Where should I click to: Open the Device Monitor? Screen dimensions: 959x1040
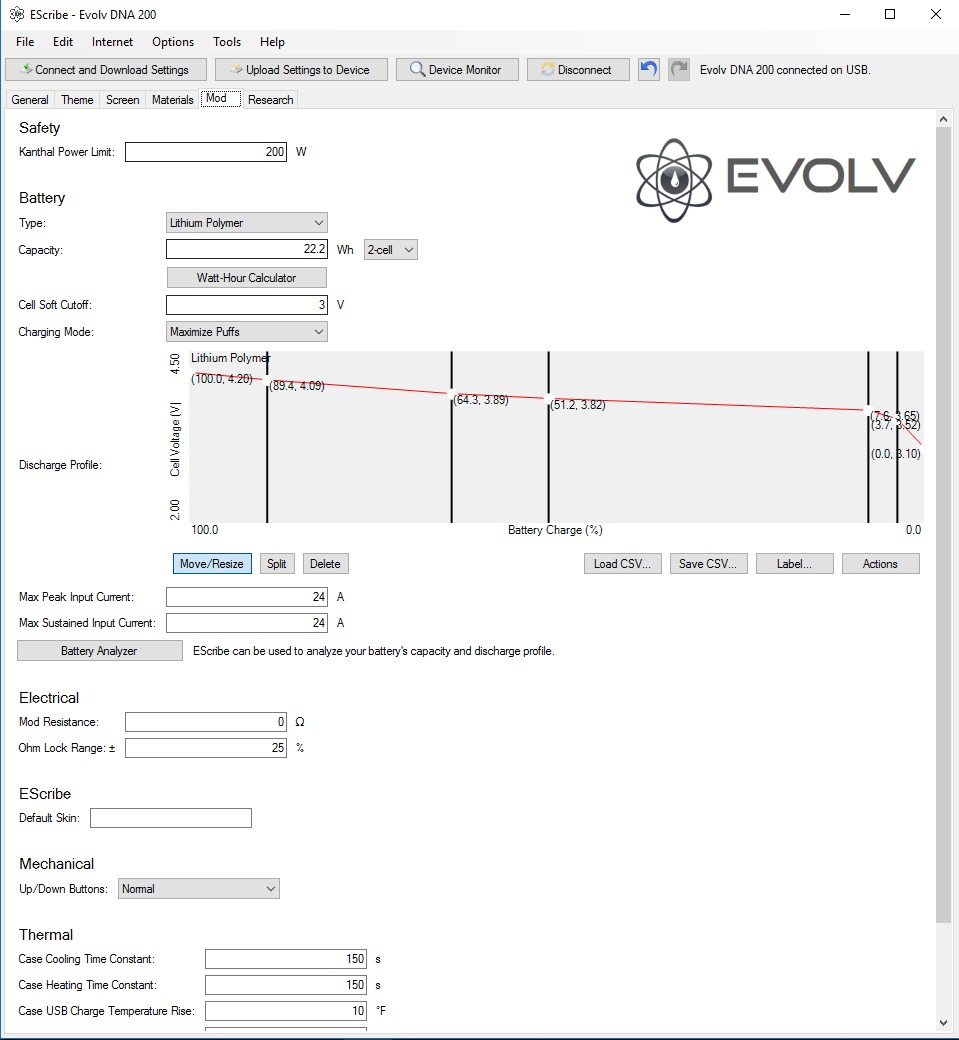(456, 69)
